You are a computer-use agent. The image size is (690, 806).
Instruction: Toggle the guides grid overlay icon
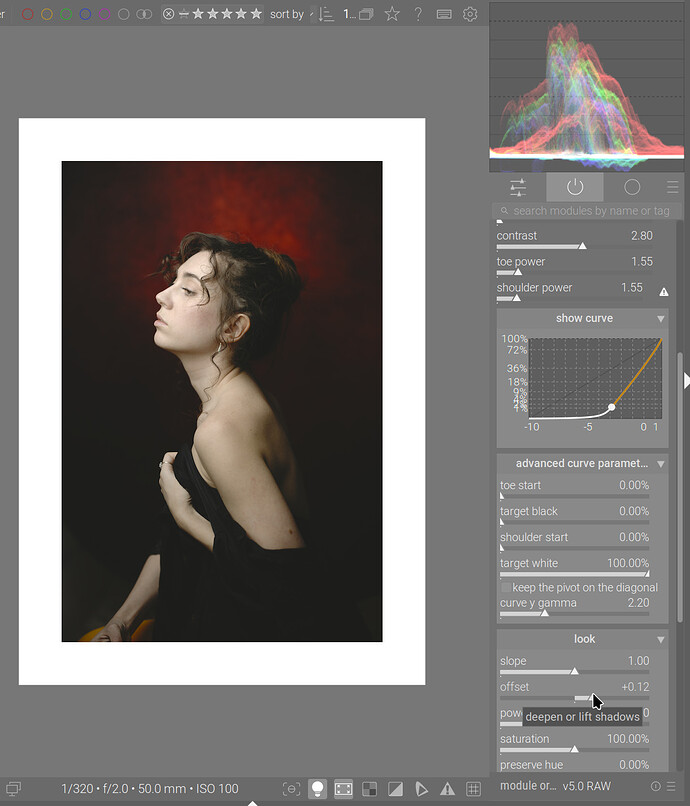473,789
